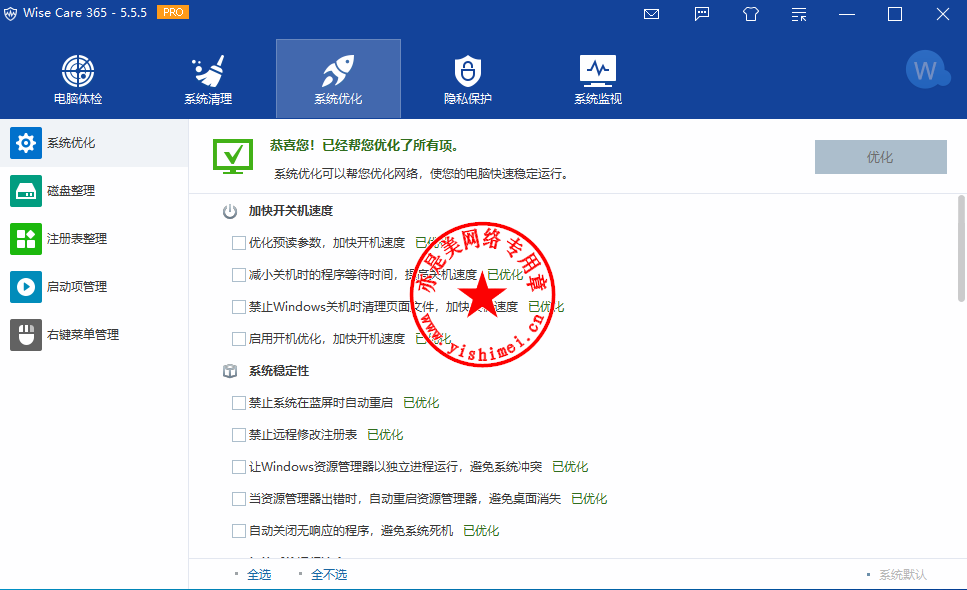The height and width of the screenshot is (590, 967).
Task: Click the 系统默认 link
Action: pyautogui.click(x=903, y=575)
